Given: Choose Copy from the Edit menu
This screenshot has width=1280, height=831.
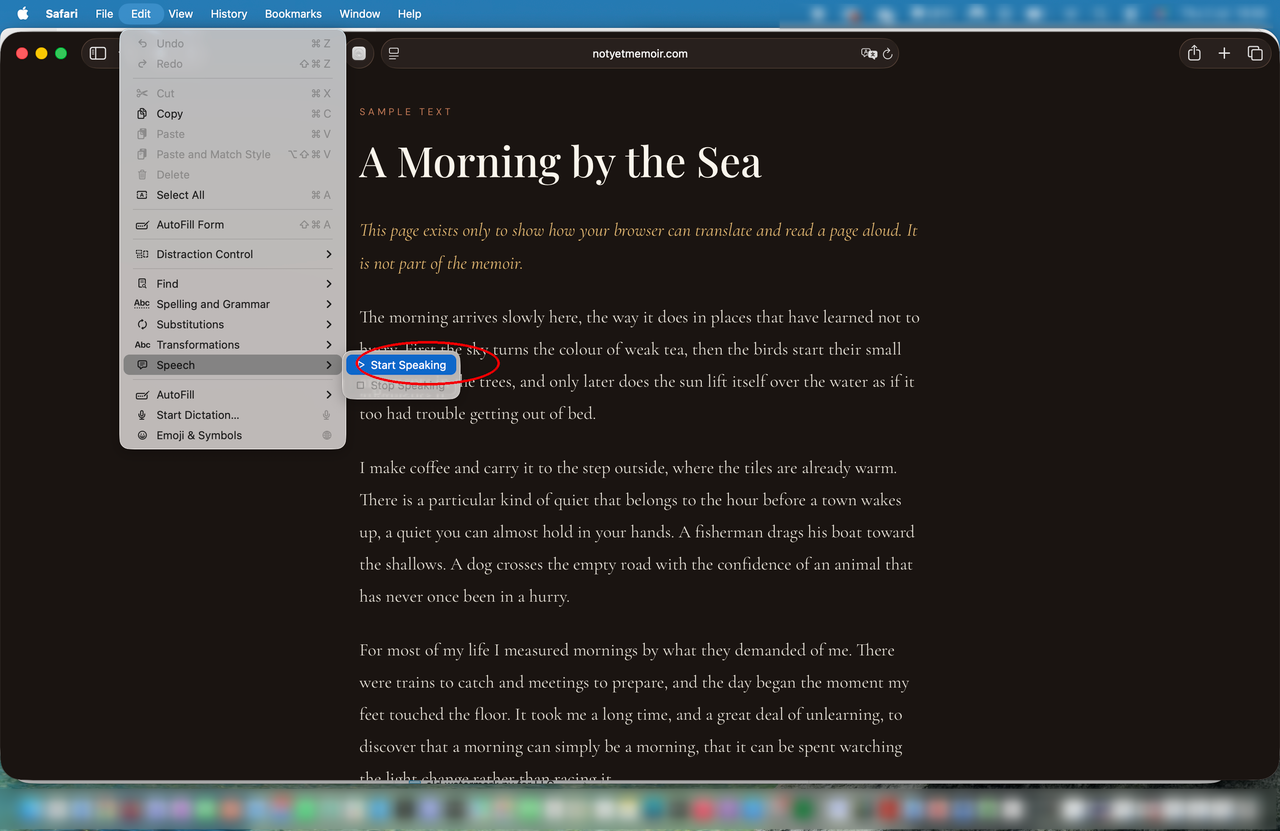Looking at the screenshot, I should (x=233, y=114).
